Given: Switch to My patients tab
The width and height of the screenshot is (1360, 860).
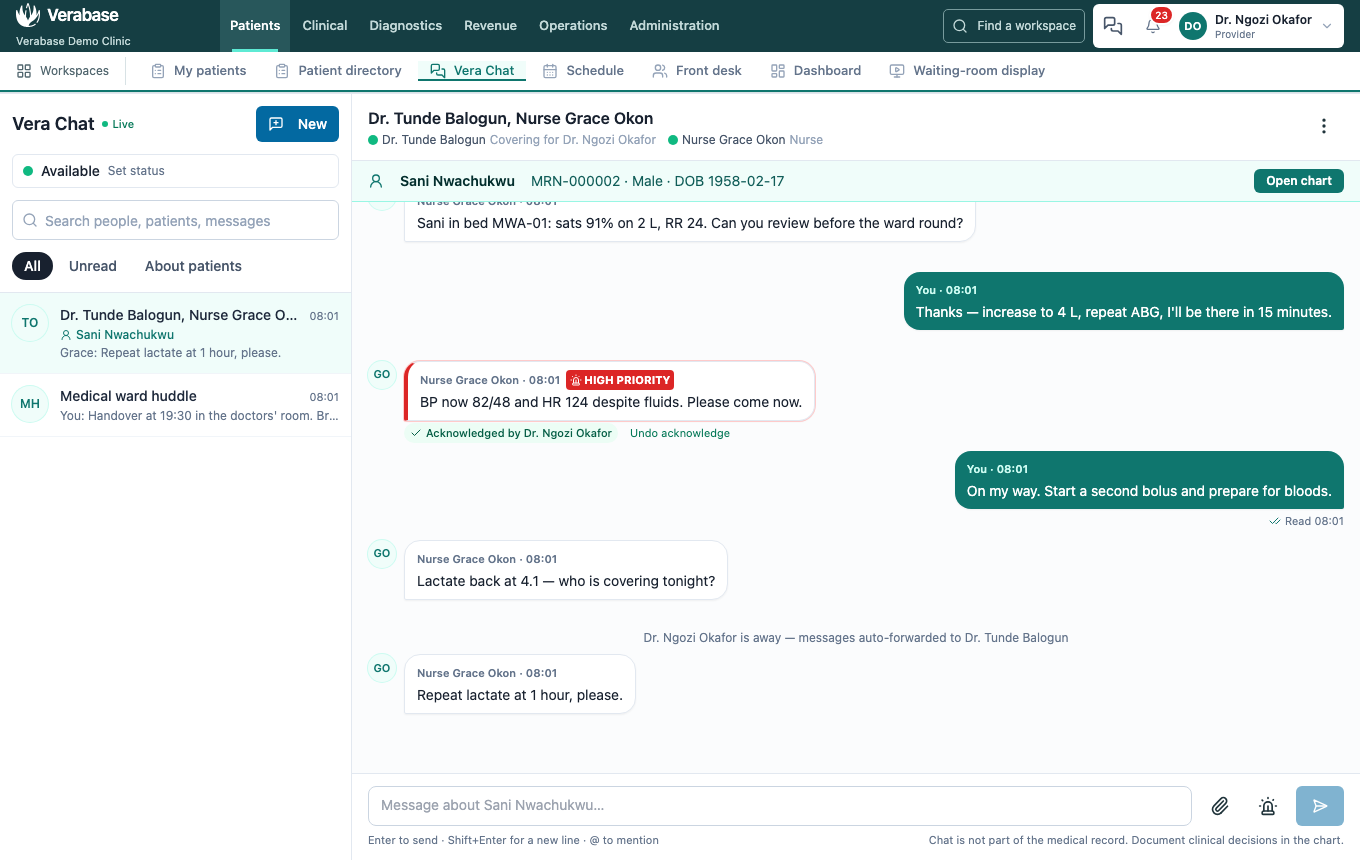Looking at the screenshot, I should [x=198, y=71].
